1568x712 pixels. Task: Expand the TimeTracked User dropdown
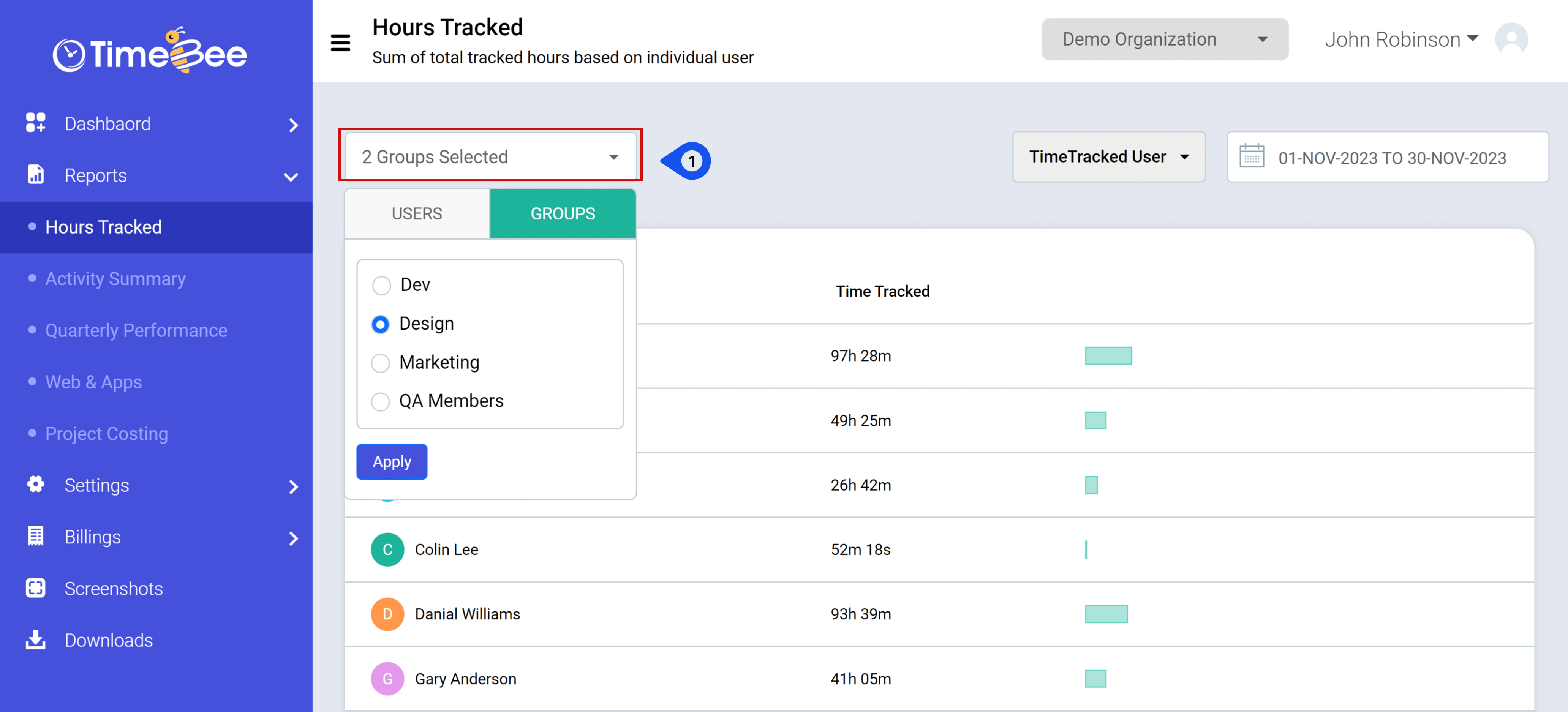click(x=1108, y=156)
